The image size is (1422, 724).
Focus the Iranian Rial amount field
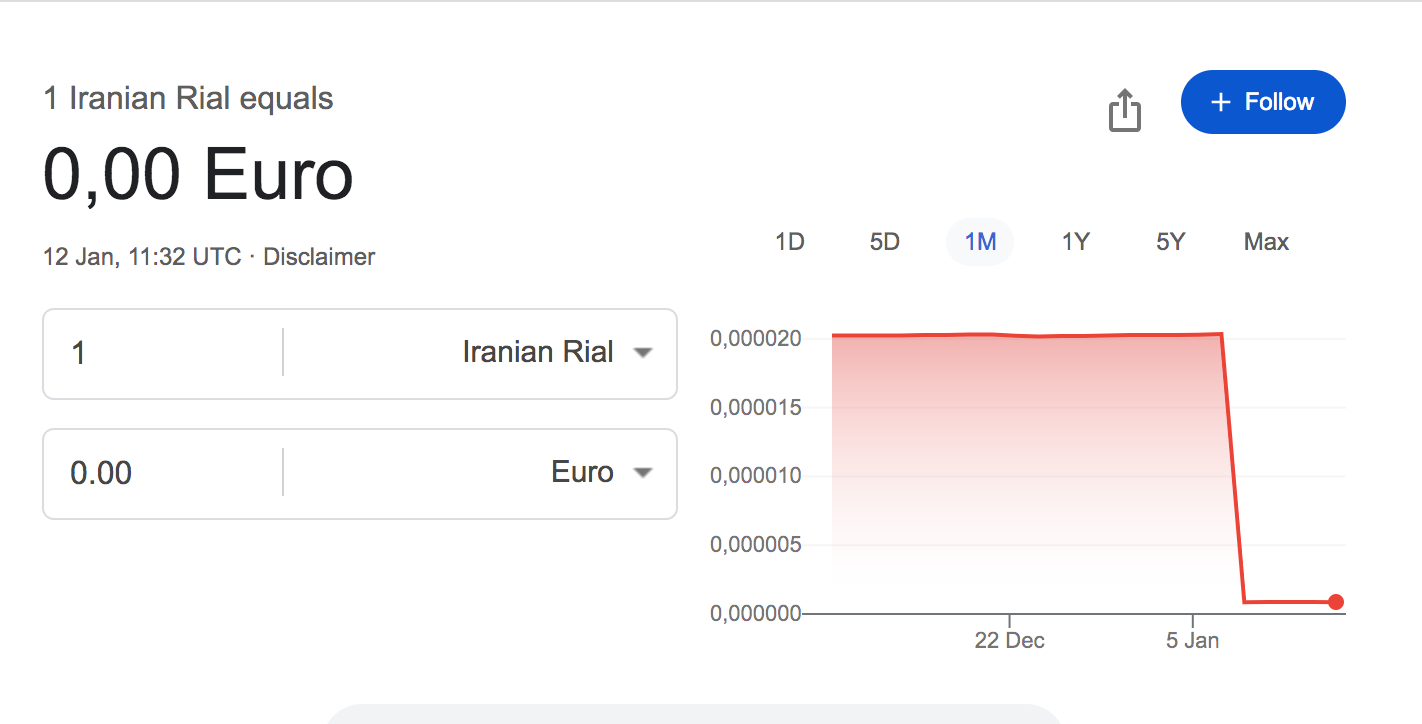160,353
